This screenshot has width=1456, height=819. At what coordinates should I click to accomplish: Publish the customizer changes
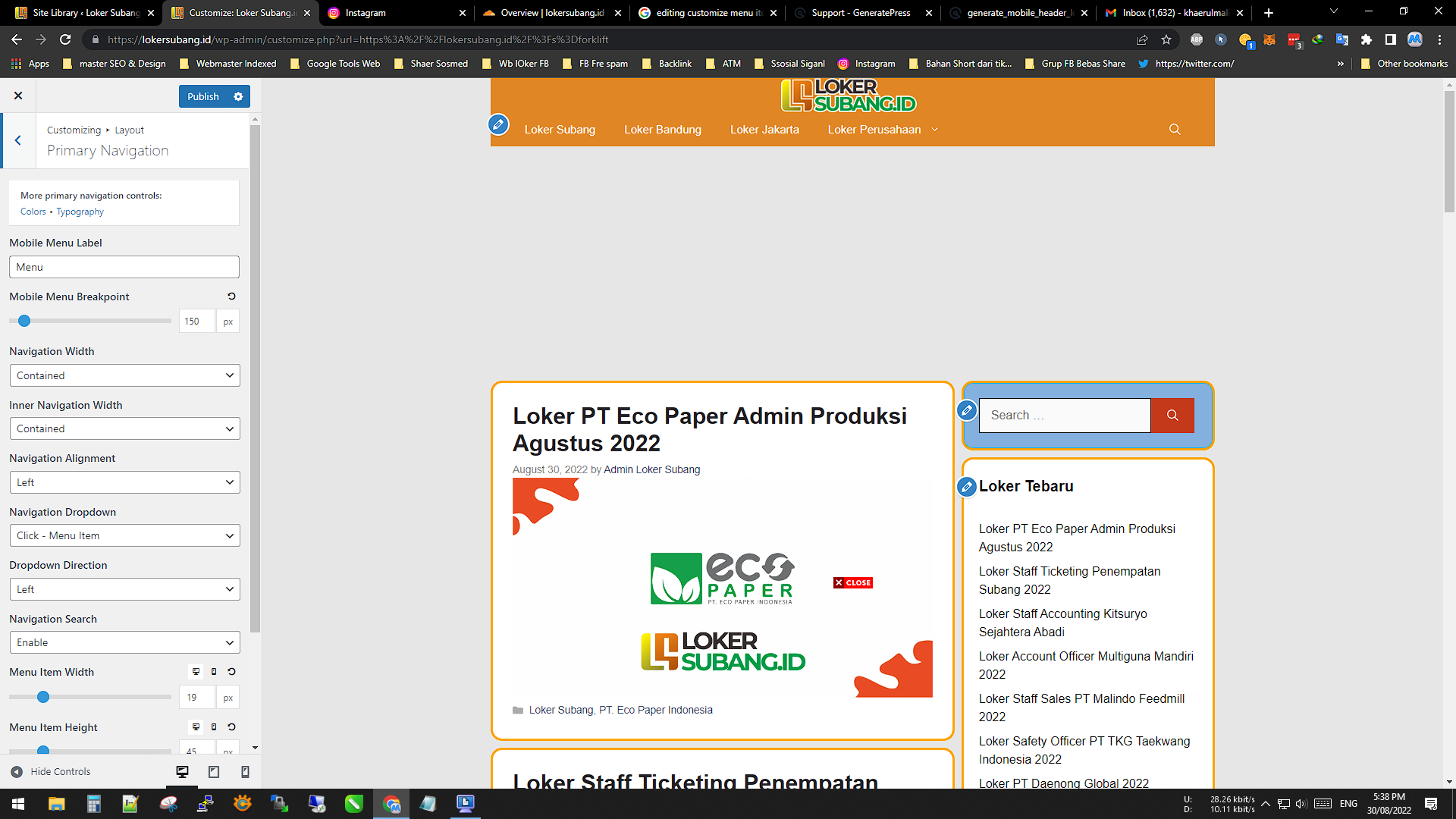pyautogui.click(x=203, y=96)
